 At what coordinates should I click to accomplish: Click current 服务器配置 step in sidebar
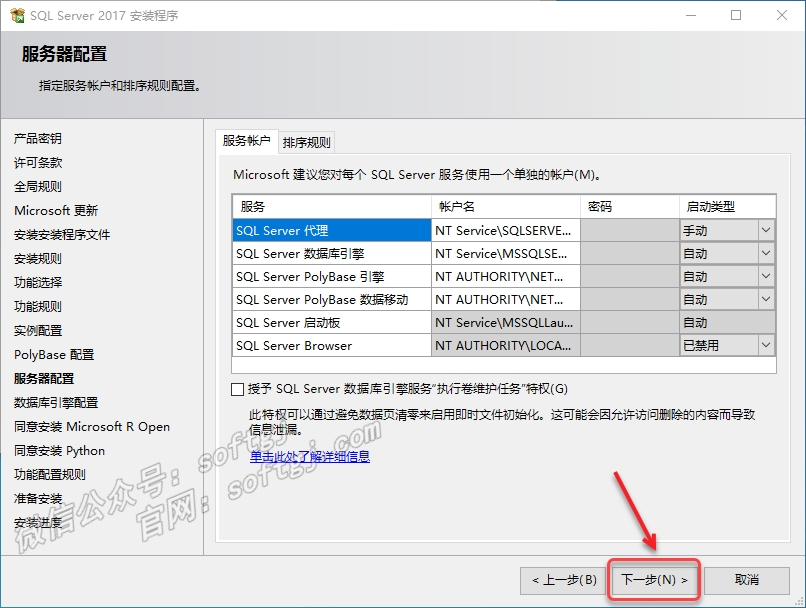[44, 378]
